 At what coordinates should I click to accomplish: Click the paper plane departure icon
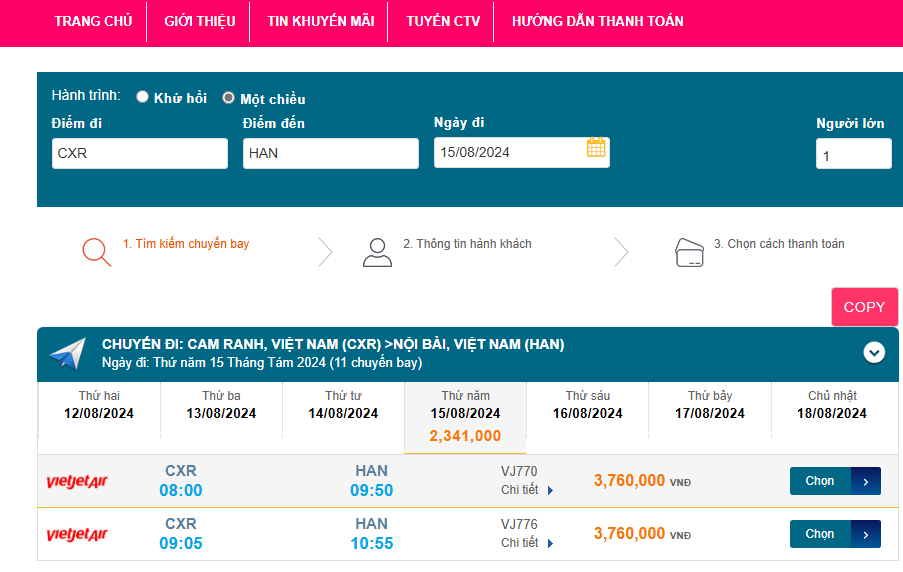(x=68, y=353)
